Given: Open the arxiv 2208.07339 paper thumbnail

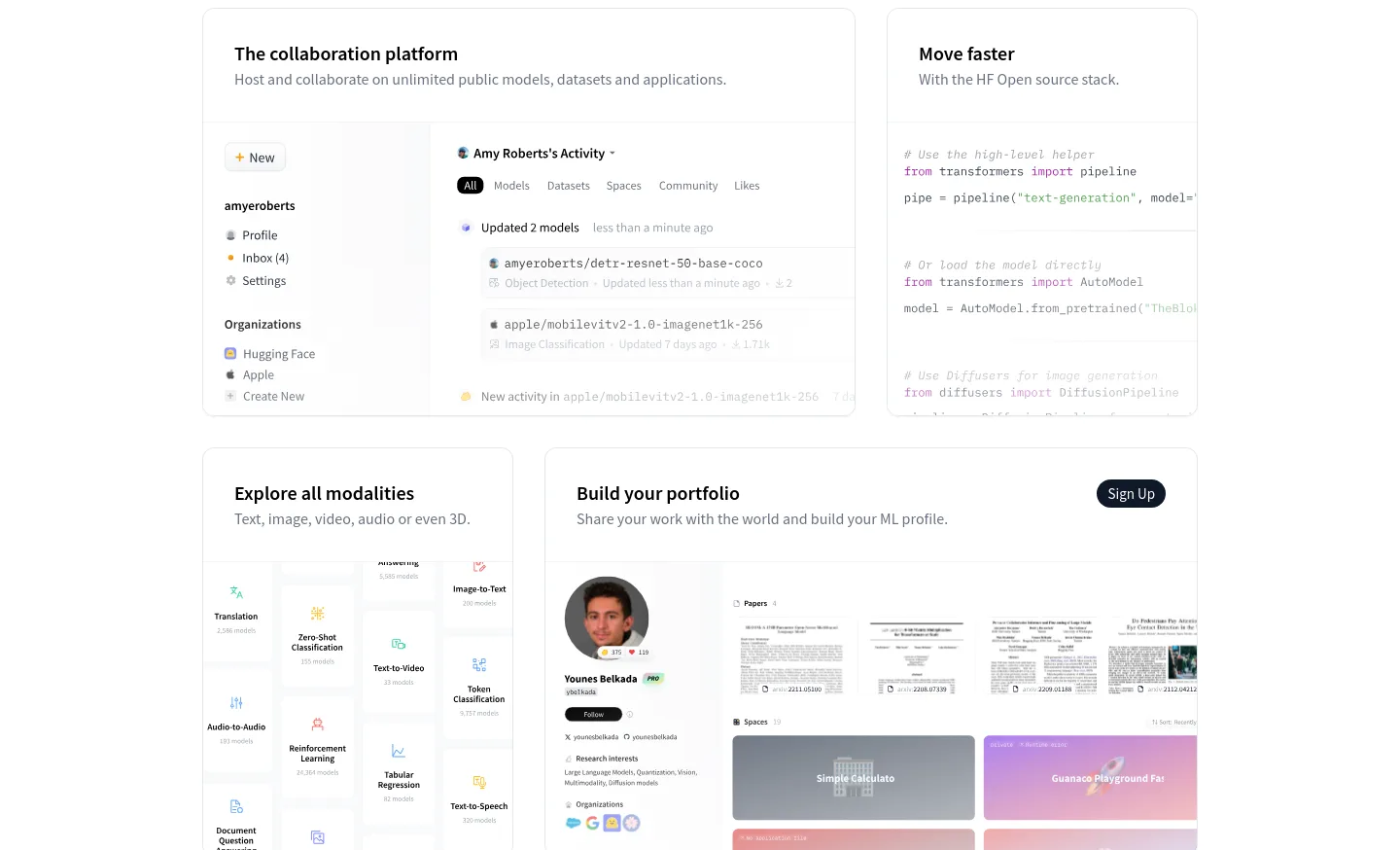Looking at the screenshot, I should (x=917, y=656).
